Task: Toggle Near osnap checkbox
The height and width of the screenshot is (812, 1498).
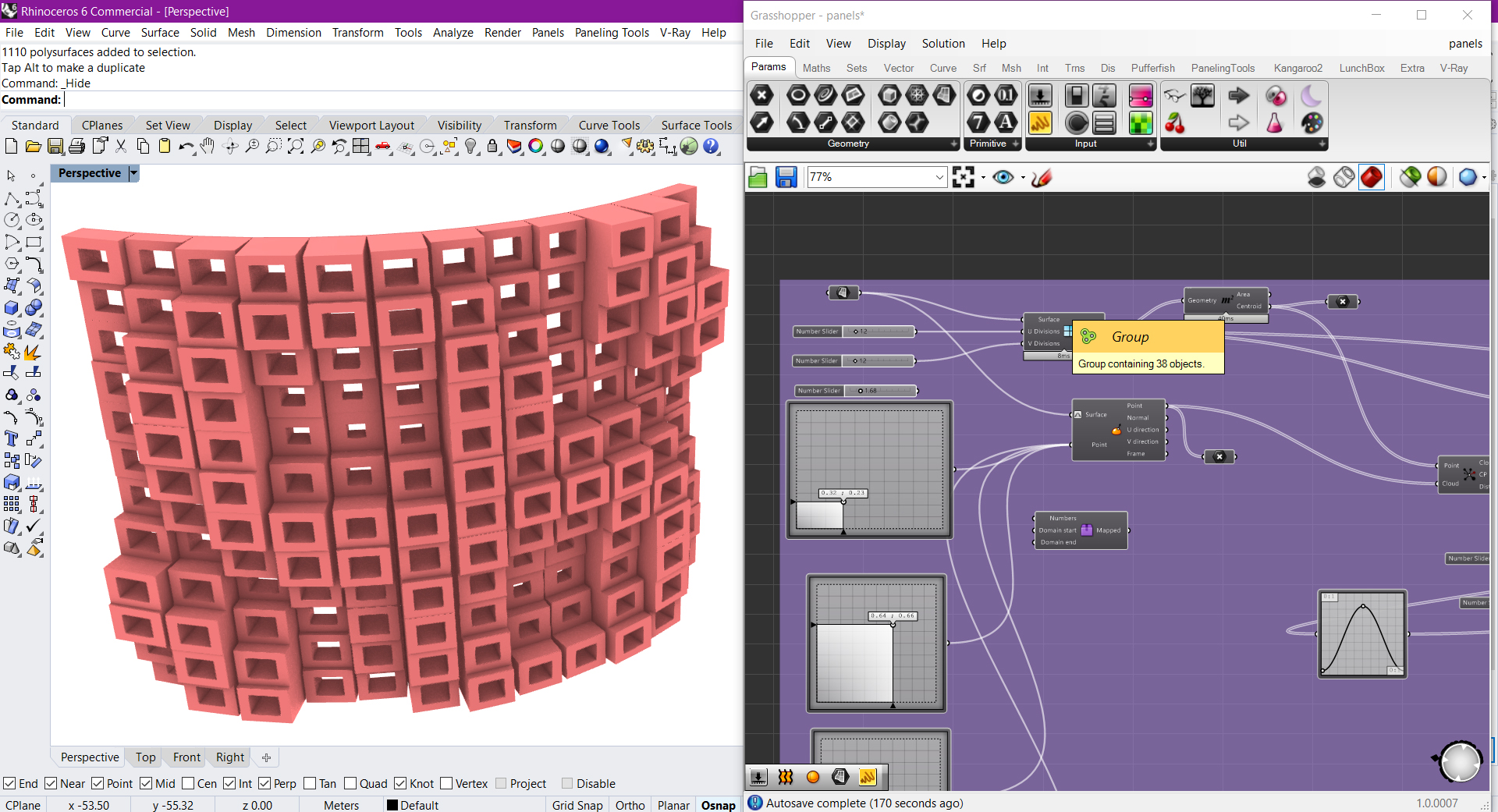Action: pyautogui.click(x=51, y=783)
